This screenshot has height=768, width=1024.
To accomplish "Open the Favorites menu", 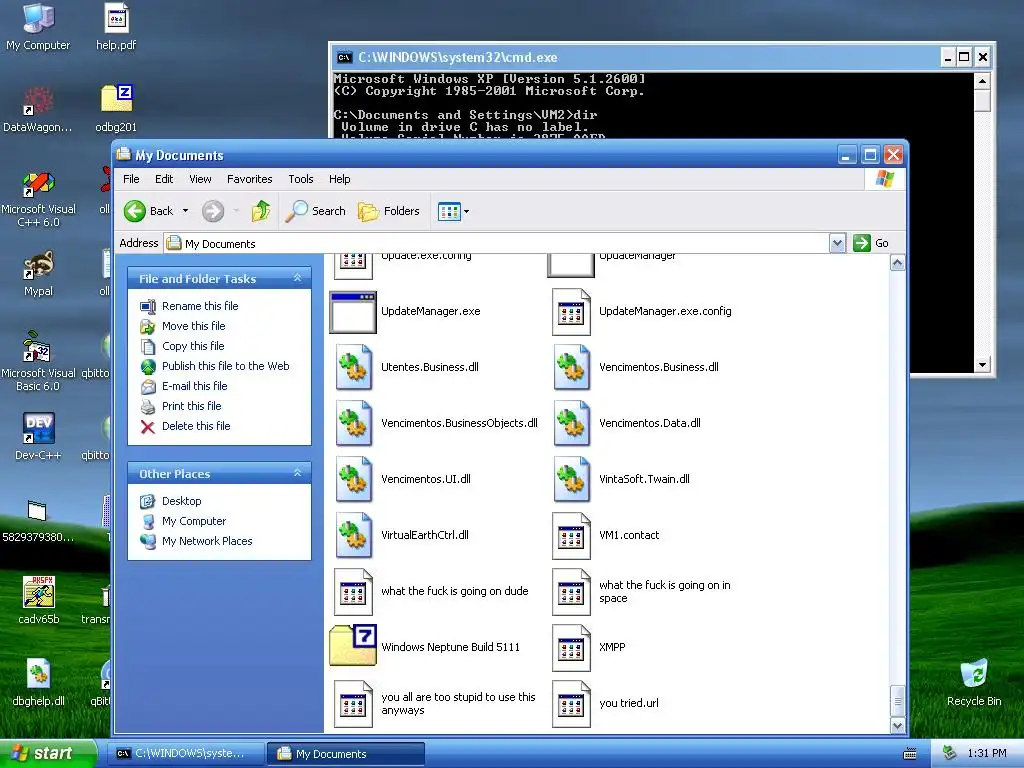I will point(249,179).
